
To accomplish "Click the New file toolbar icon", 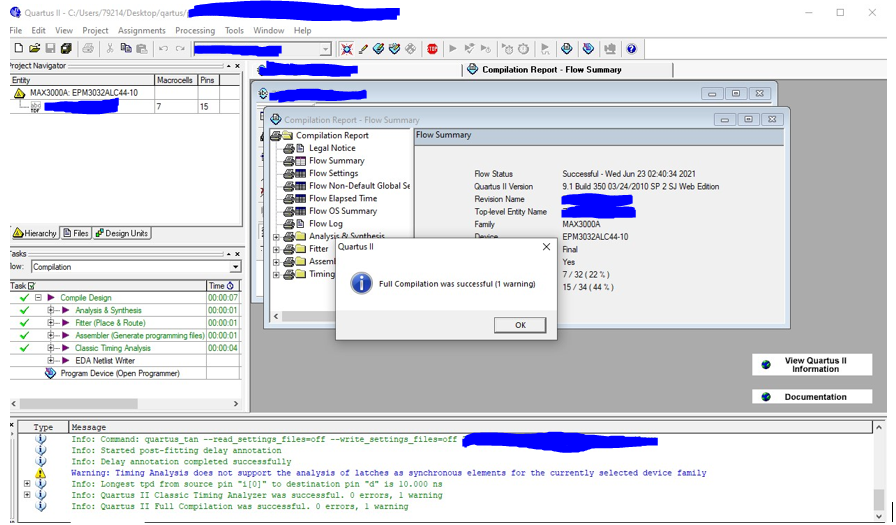I will pyautogui.click(x=18, y=49).
